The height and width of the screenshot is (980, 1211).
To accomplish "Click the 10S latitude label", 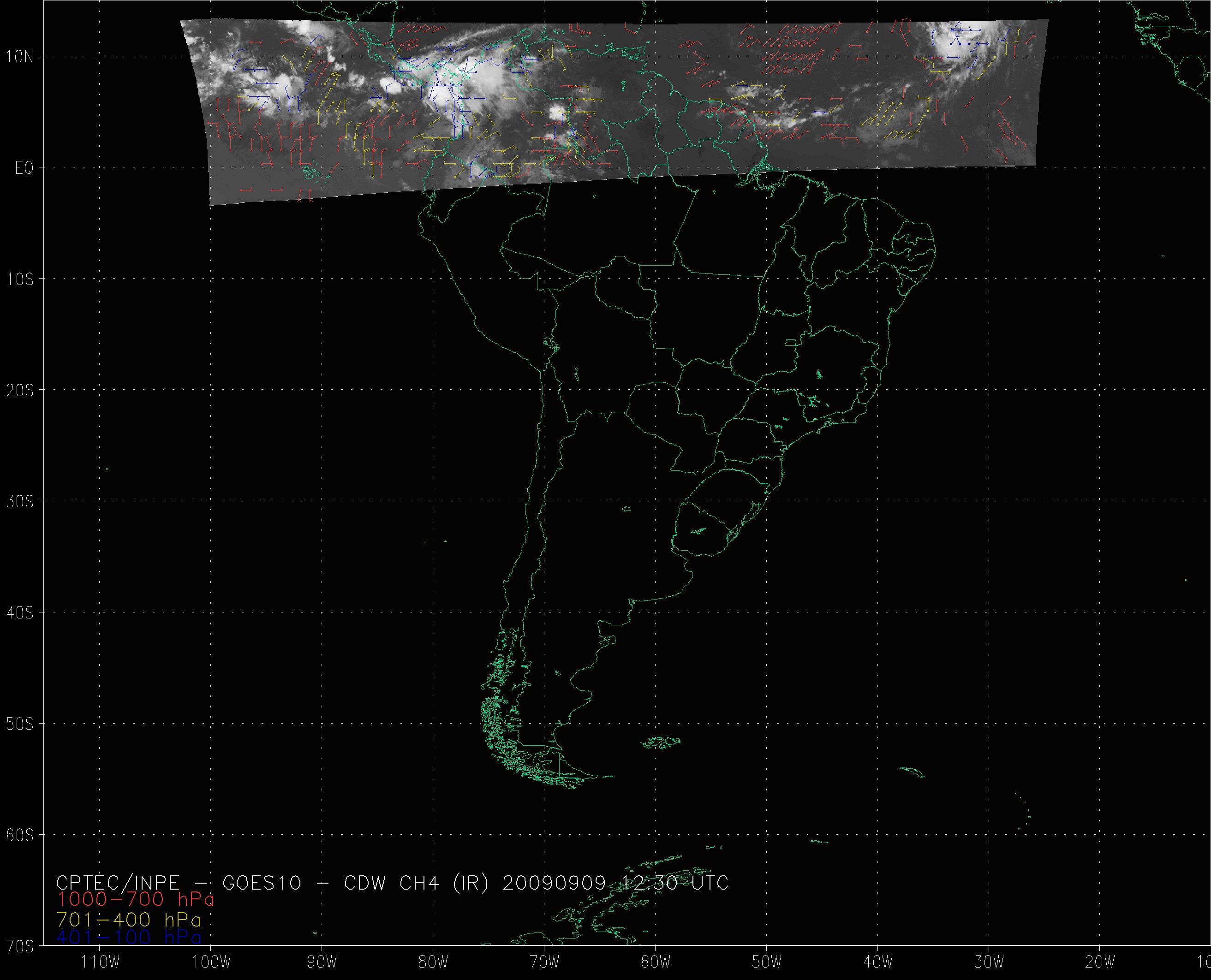I will point(19,279).
